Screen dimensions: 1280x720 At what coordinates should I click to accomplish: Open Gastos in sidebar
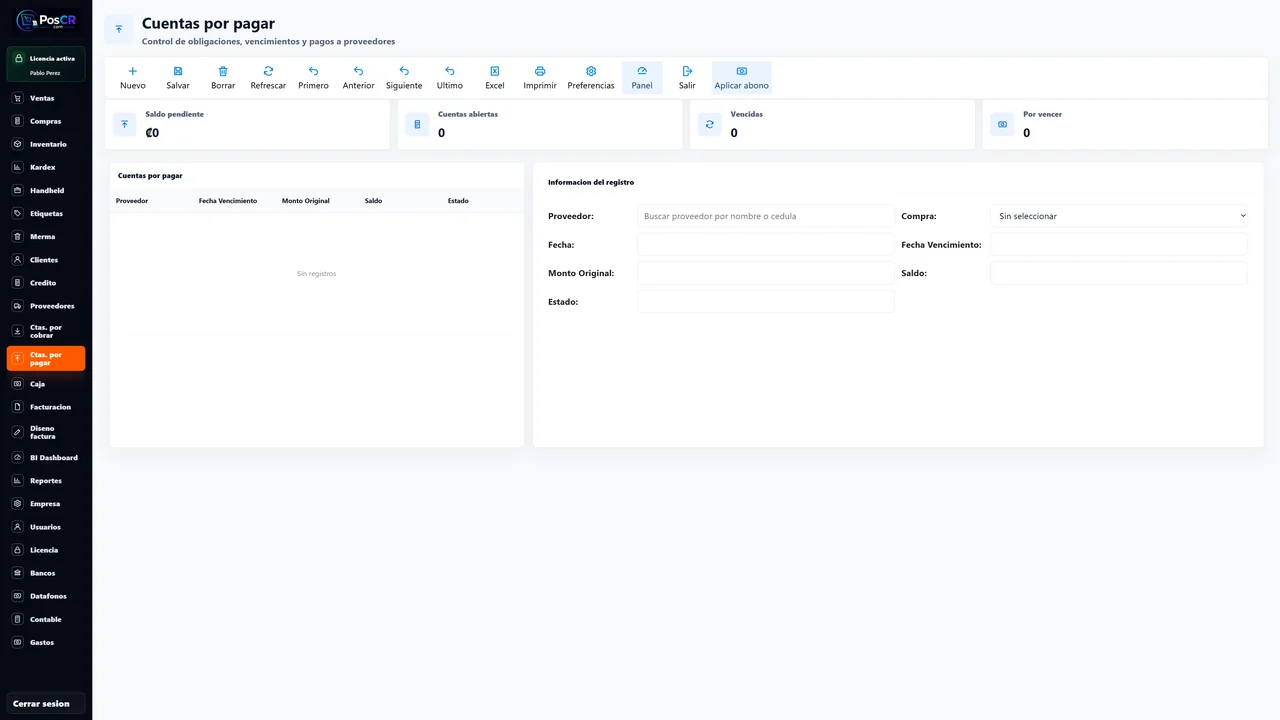(x=46, y=641)
